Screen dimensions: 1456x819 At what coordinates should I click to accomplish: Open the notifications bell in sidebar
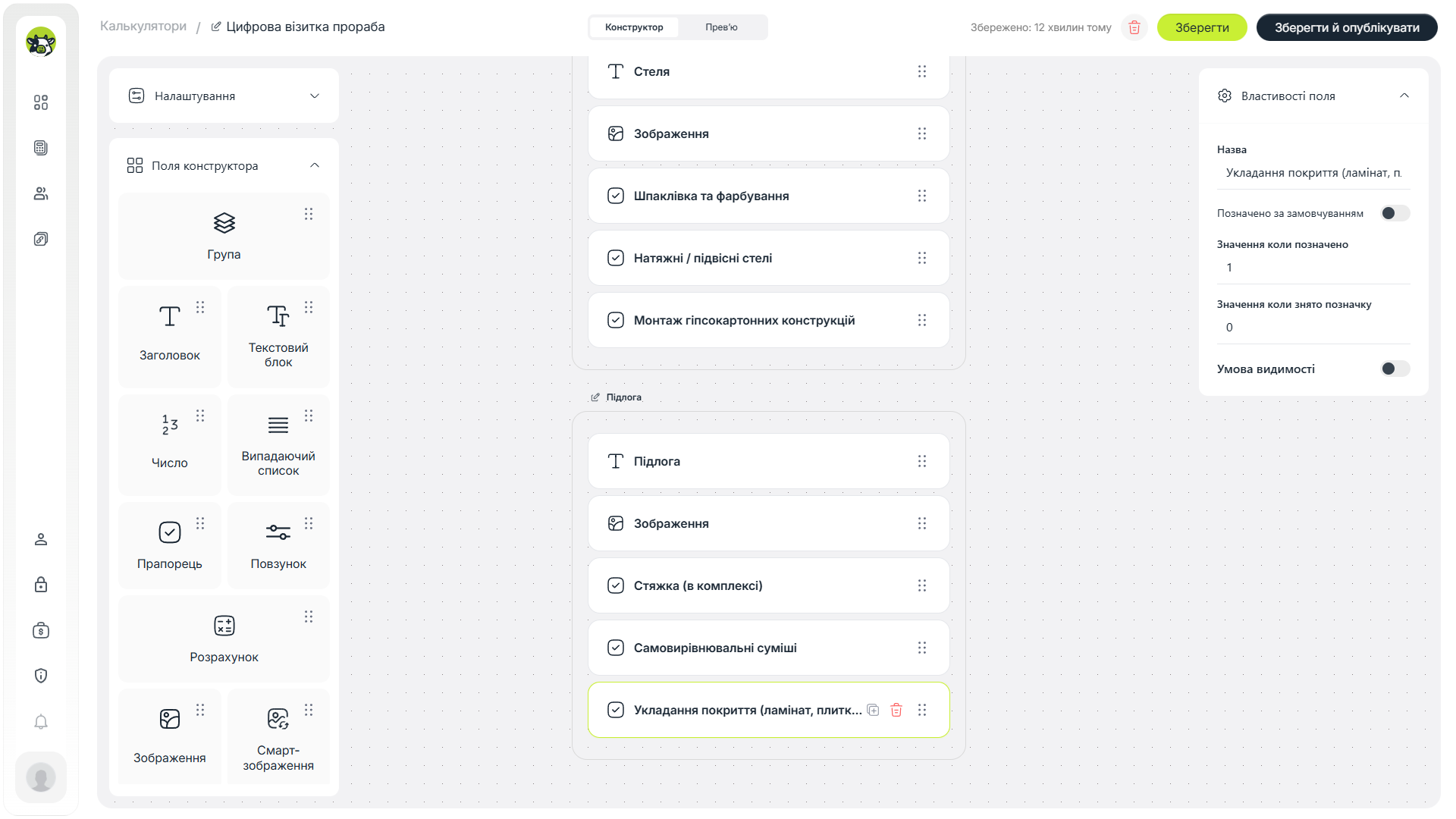[x=41, y=722]
